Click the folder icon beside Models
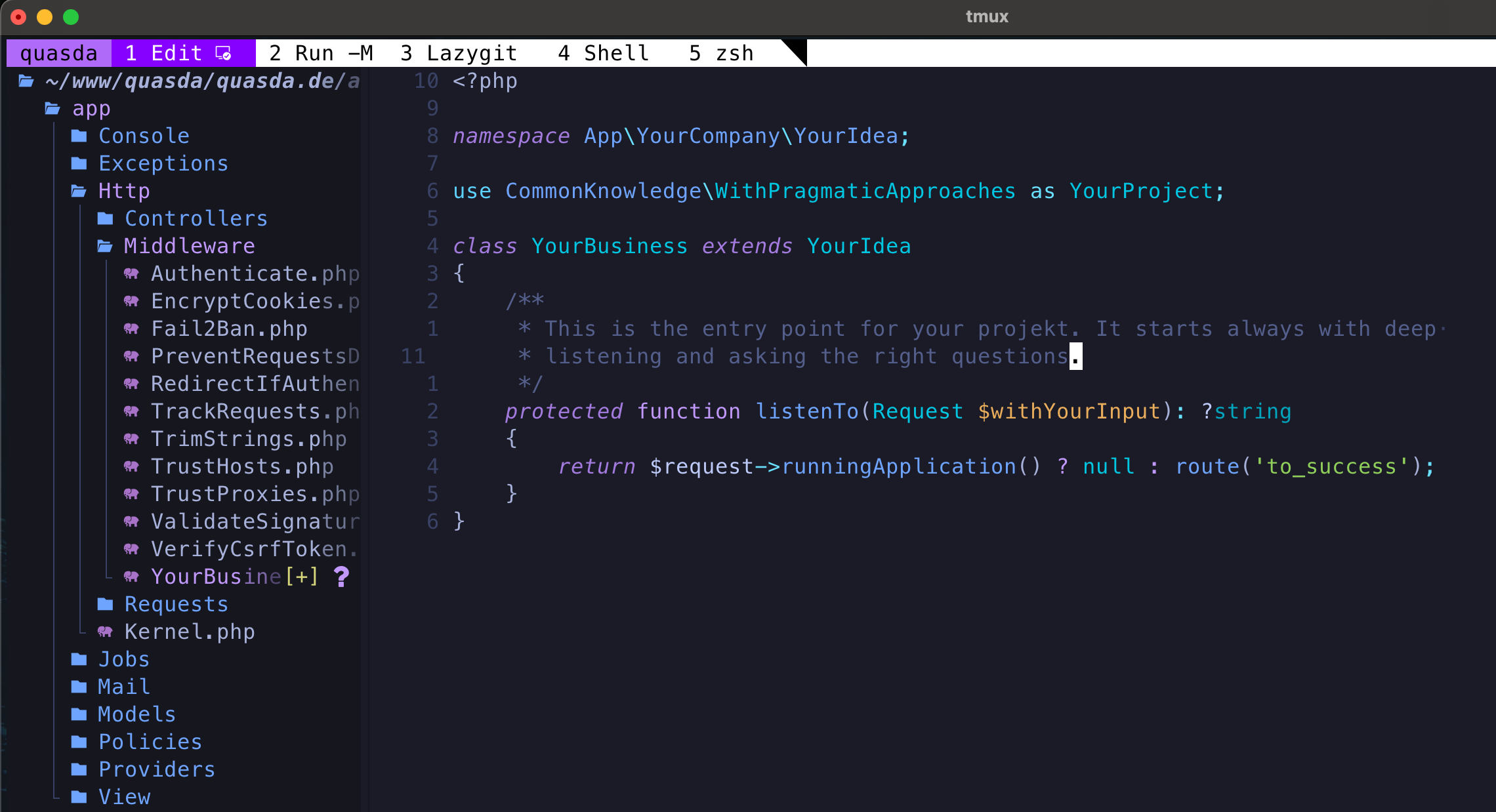Image resolution: width=1496 pixels, height=812 pixels. (x=79, y=714)
